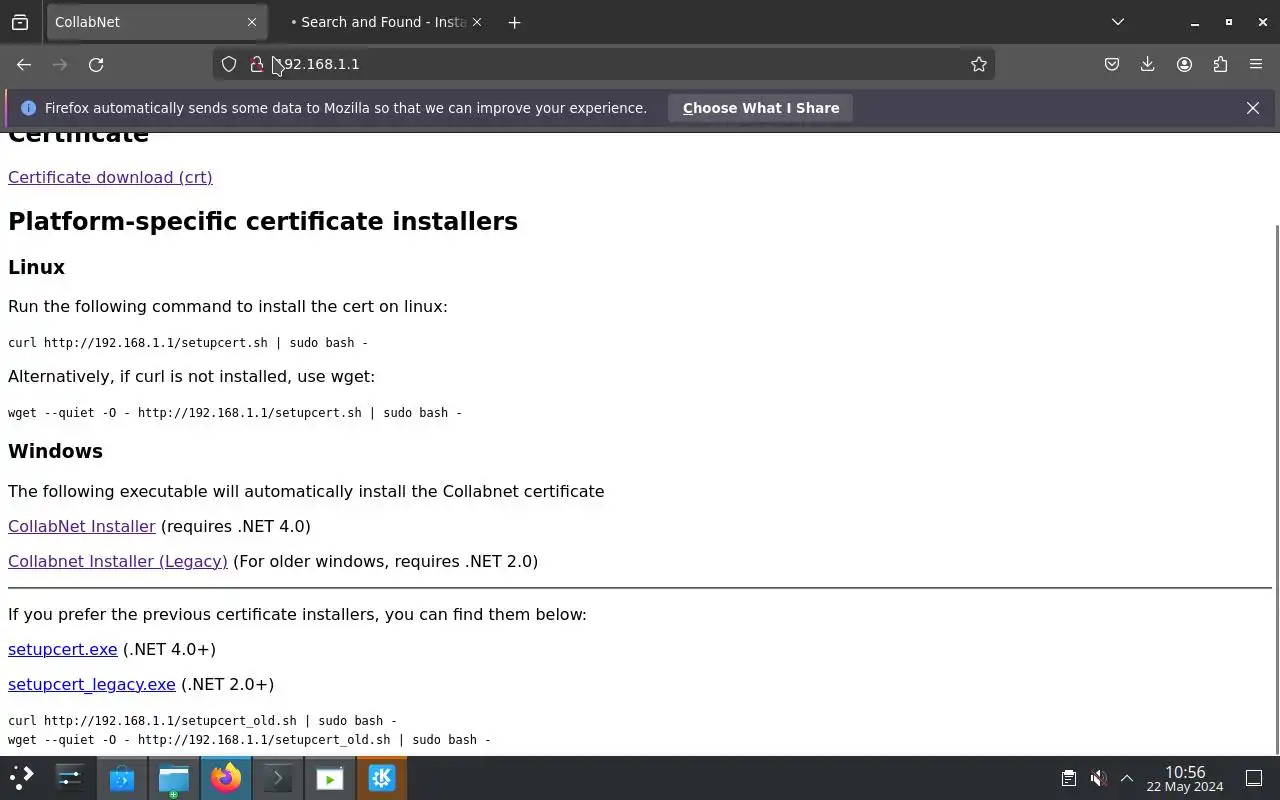This screenshot has width=1280, height=800.
Task: Click the Choose What I Share button
Action: 761,108
